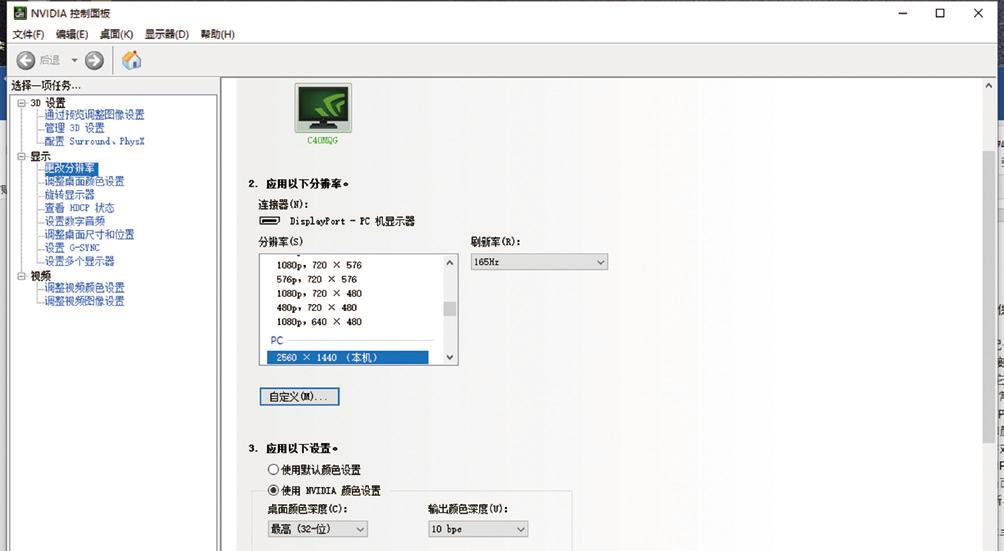Open the 桌面(K) menu

coord(116,34)
